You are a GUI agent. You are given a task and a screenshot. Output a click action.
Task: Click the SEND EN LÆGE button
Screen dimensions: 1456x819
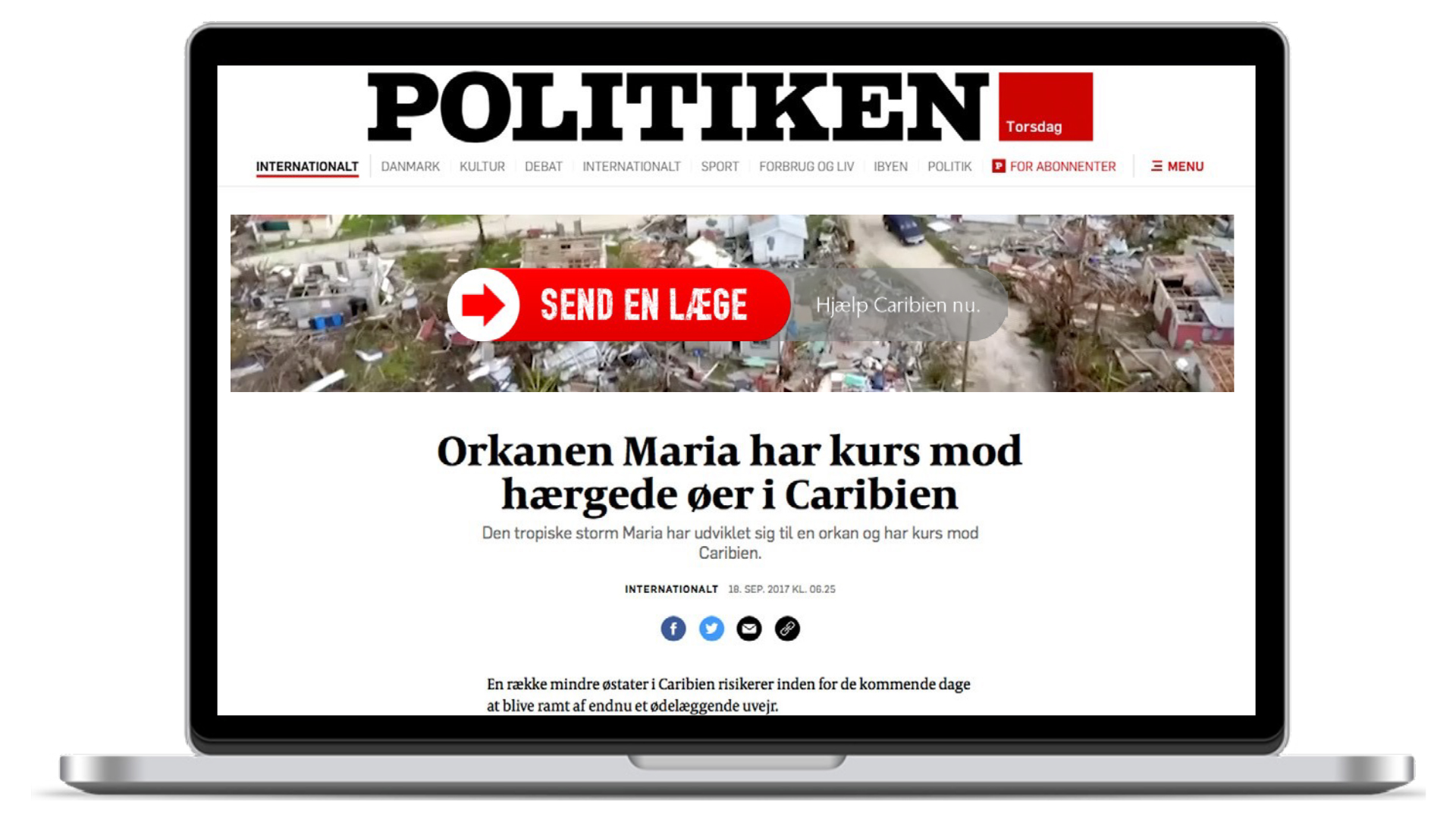[619, 305]
